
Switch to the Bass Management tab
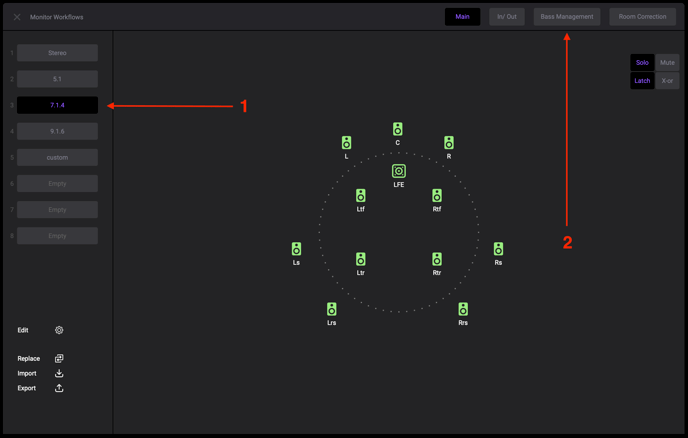567,17
